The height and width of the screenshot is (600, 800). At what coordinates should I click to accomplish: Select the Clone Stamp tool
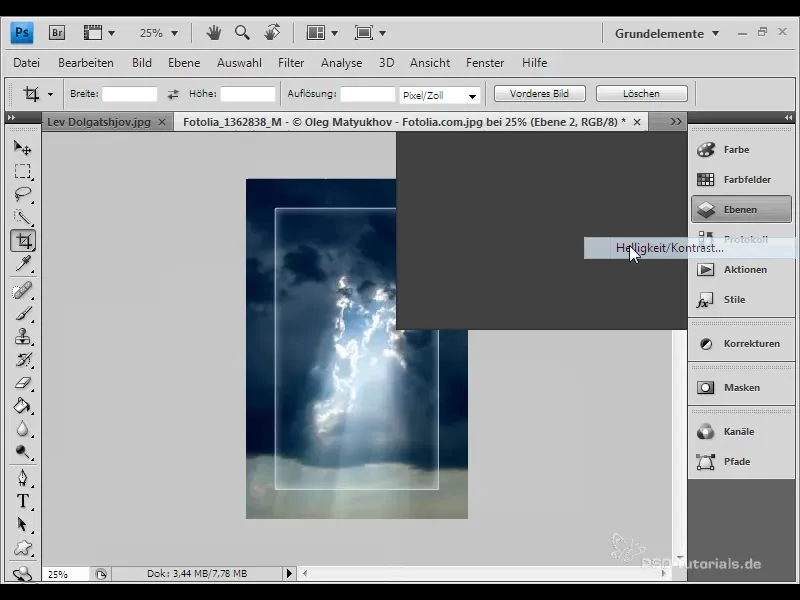click(x=22, y=337)
